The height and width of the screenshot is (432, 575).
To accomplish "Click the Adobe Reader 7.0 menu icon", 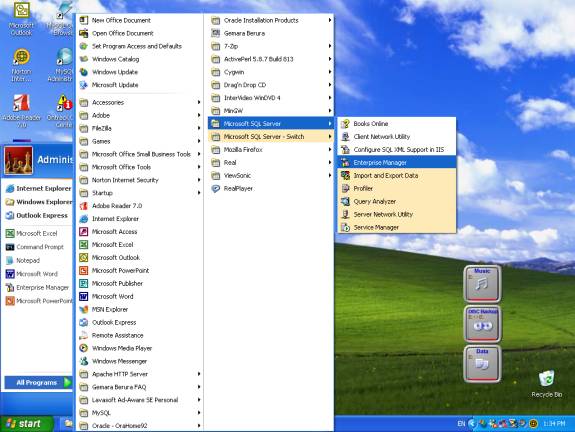I will pos(84,206).
